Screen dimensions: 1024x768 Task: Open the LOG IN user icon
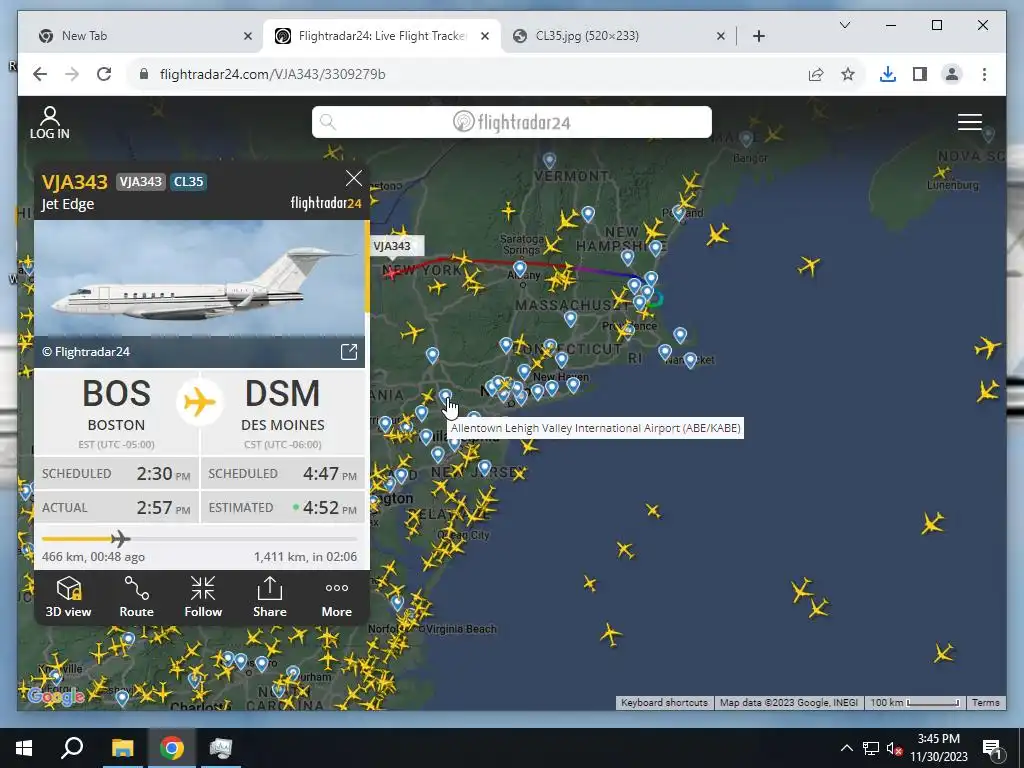click(50, 123)
